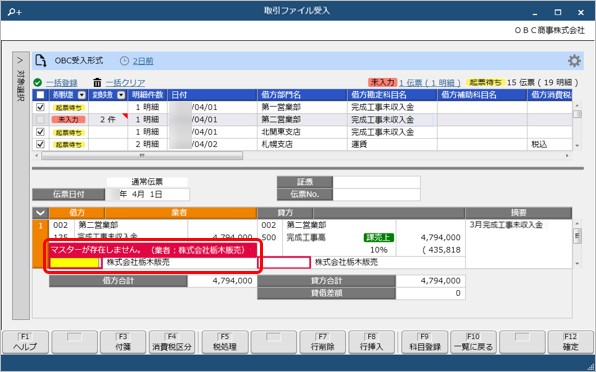This screenshot has width=596, height=372.
Task: Click the OBC受入形式 file icon
Action: (x=41, y=61)
